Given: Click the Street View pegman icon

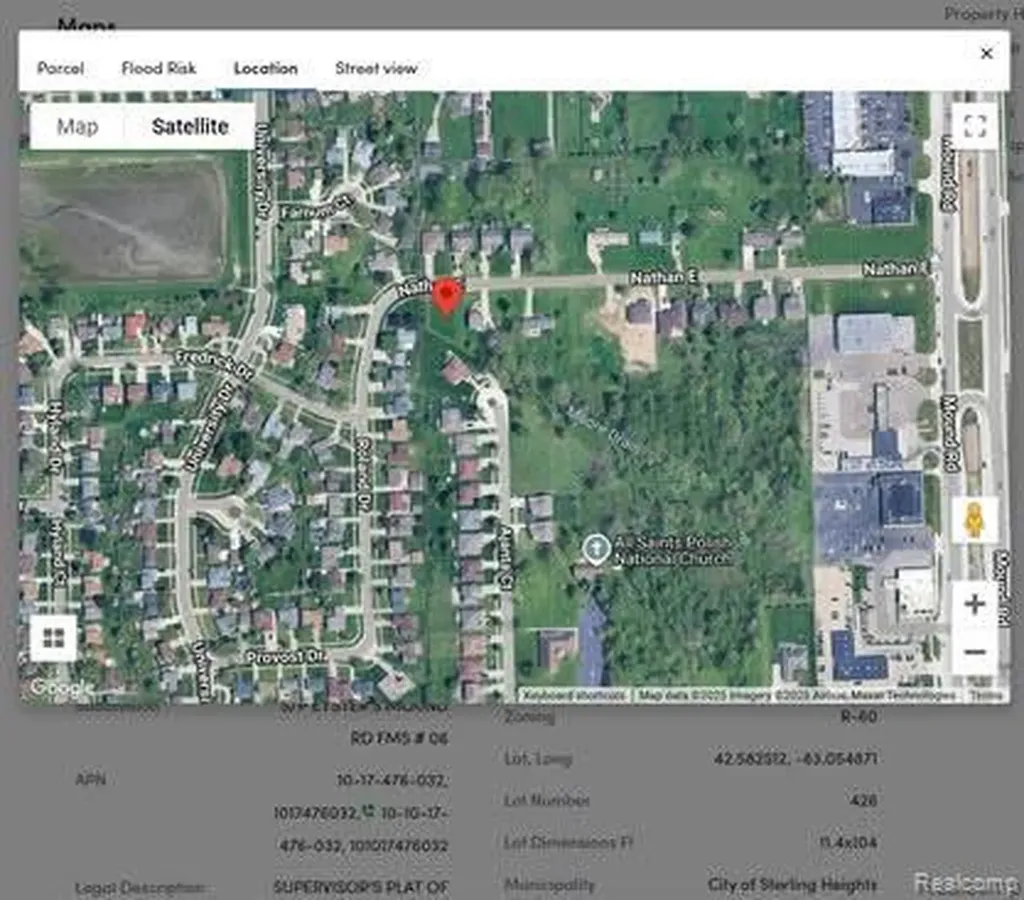Looking at the screenshot, I should [974, 521].
